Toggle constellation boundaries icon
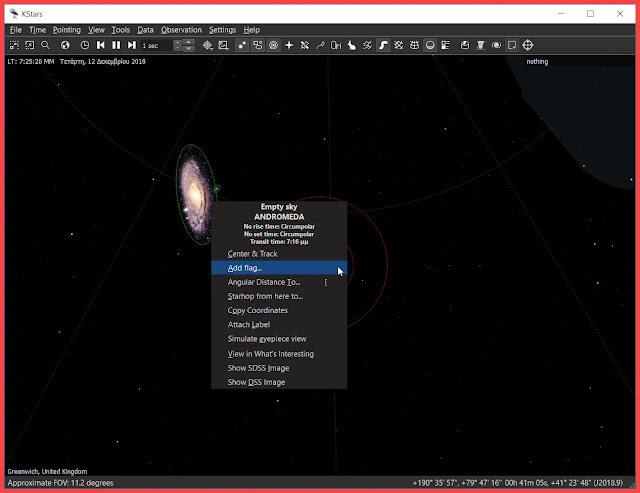640x493 pixels. (x=367, y=45)
